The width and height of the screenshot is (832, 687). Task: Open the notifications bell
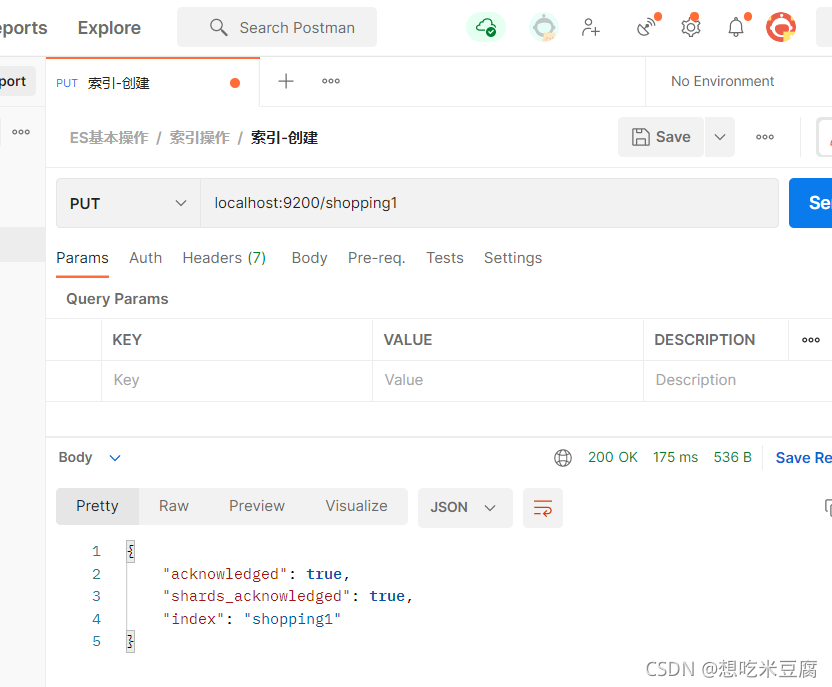pos(736,27)
